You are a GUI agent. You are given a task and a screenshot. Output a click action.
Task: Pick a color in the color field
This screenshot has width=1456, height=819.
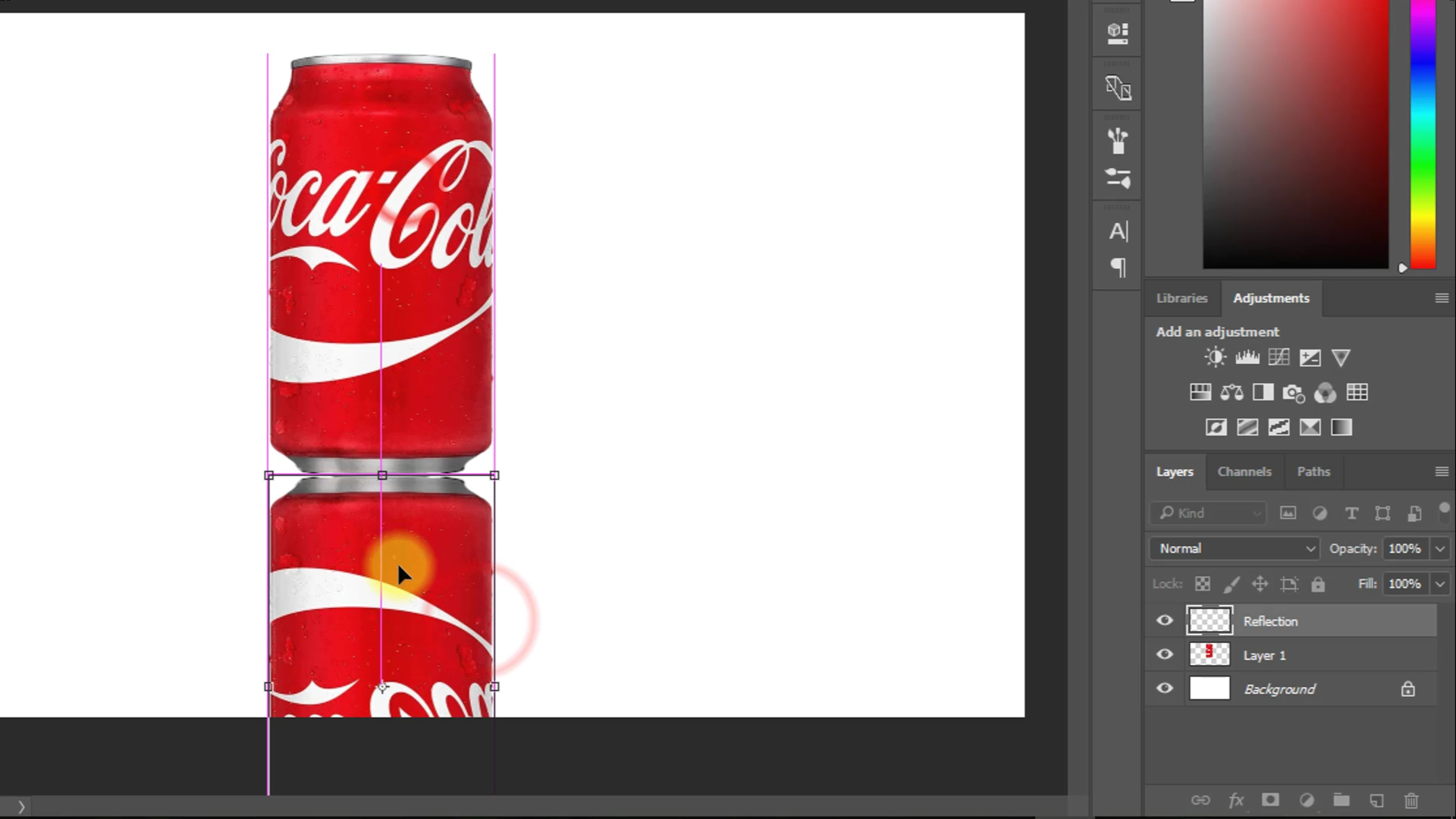pos(1296,134)
